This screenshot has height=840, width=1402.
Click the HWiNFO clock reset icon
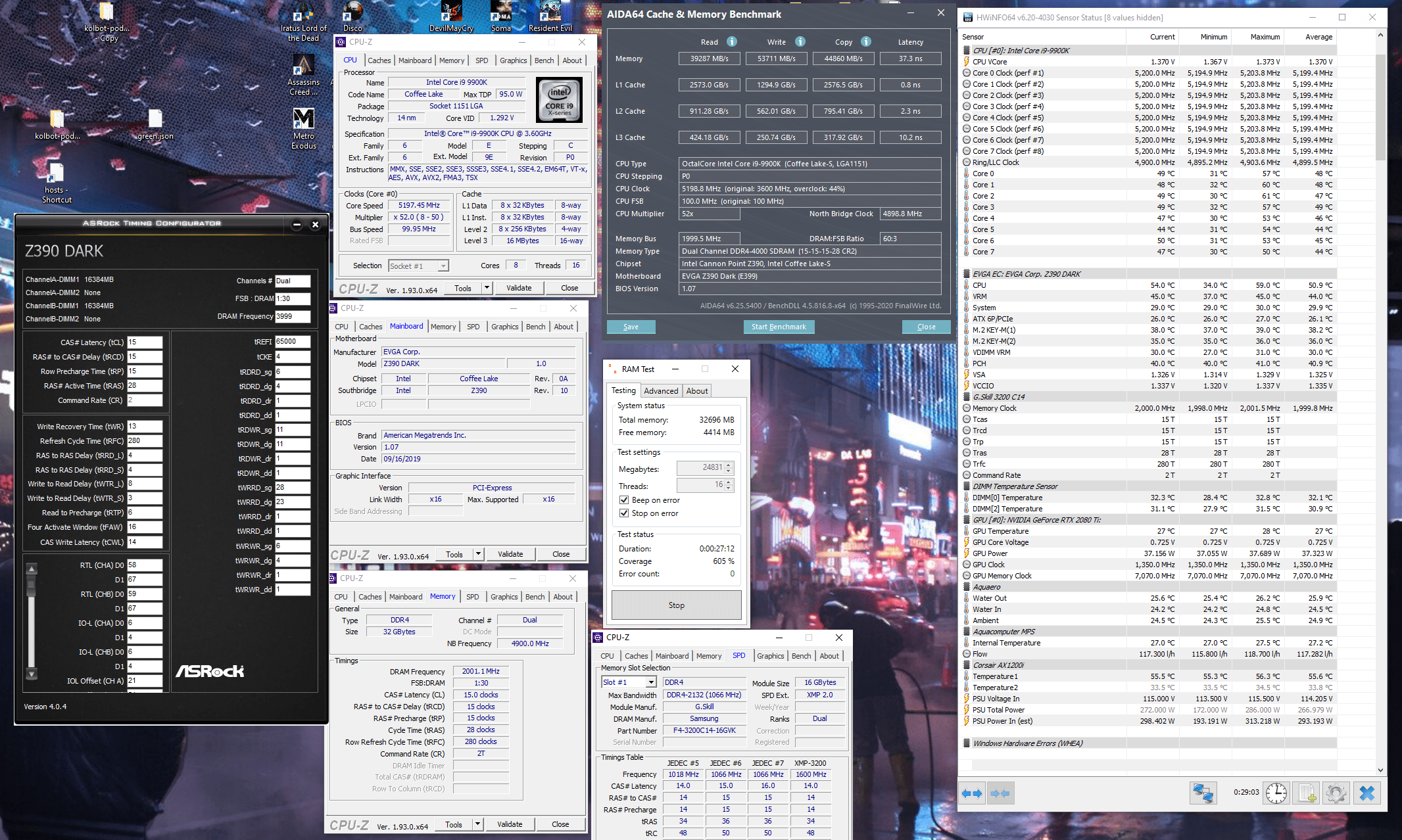[x=1276, y=793]
